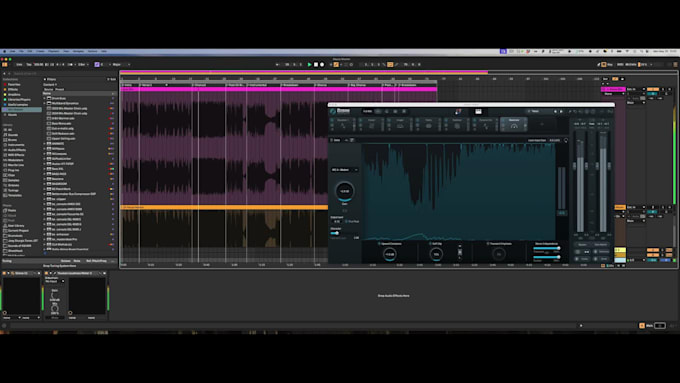This screenshot has width=680, height=383.
Task: Toggle the metronome in the control bar
Action: 70,65
